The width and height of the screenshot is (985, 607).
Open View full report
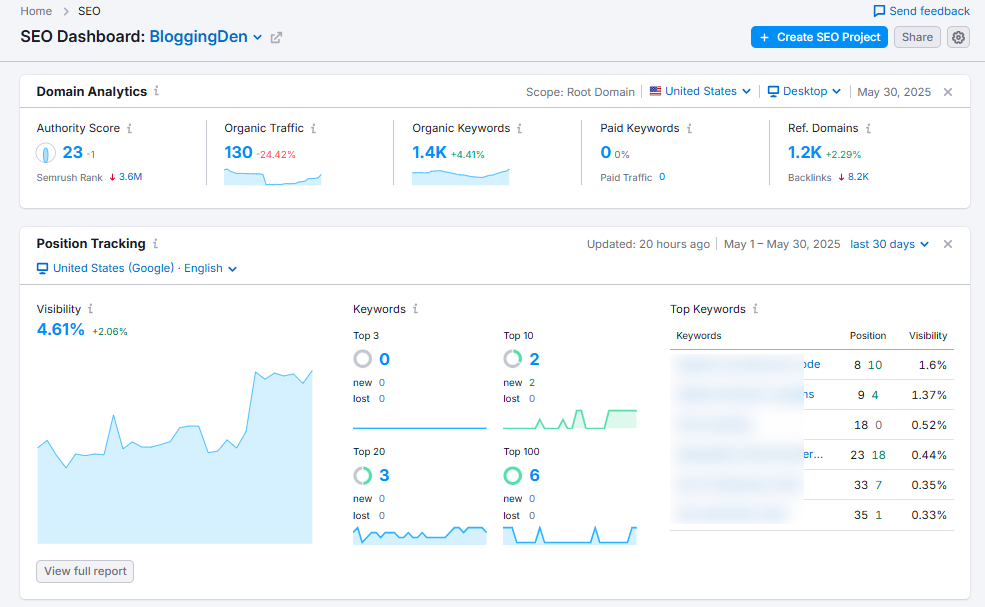point(85,571)
